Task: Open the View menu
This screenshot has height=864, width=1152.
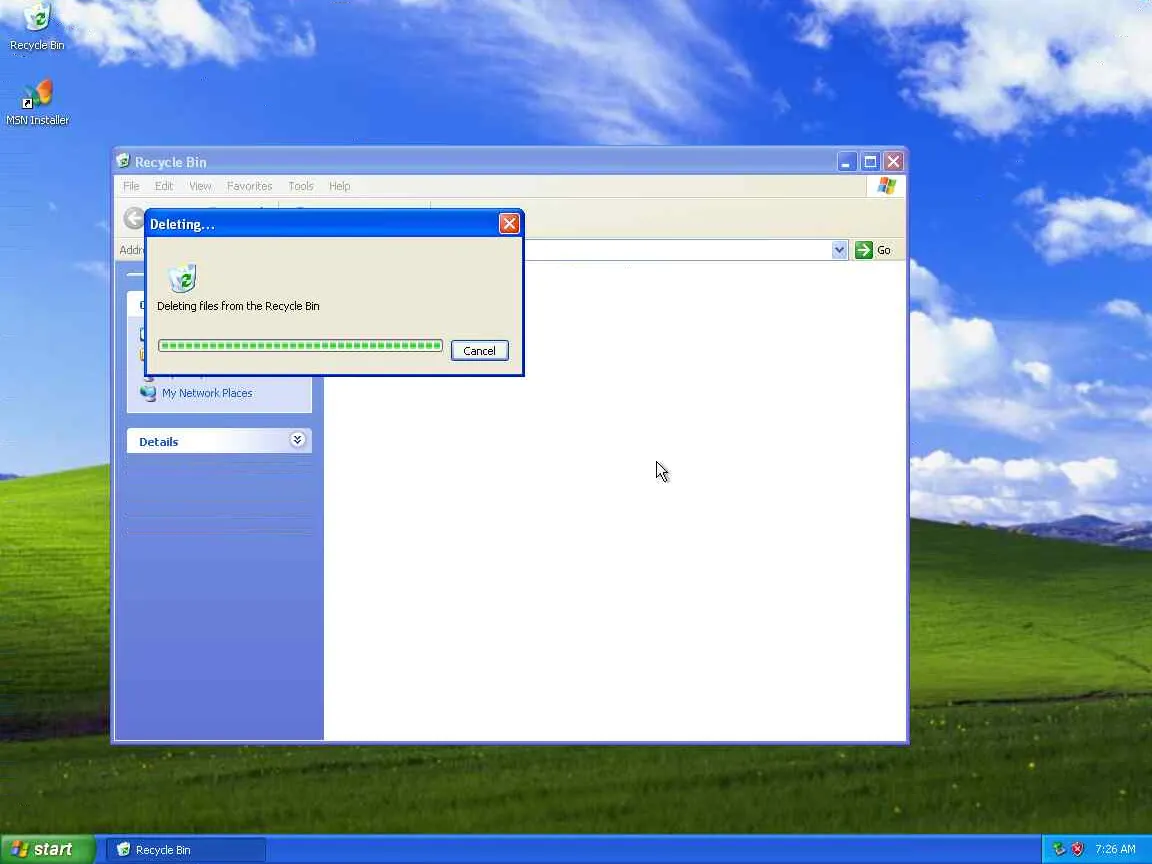Action: (x=200, y=186)
